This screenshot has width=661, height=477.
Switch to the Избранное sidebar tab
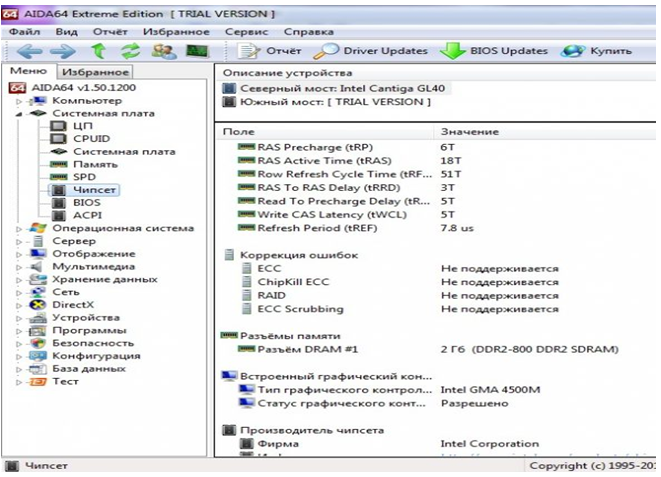coord(95,72)
